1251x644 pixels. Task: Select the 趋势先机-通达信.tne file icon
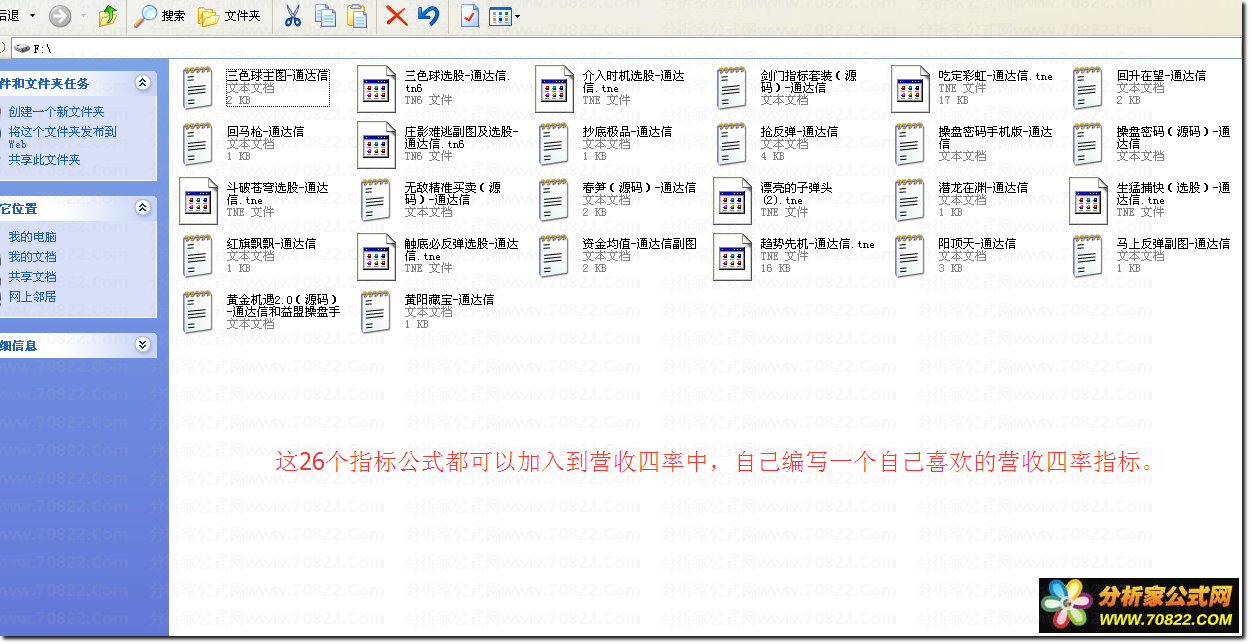tap(733, 256)
